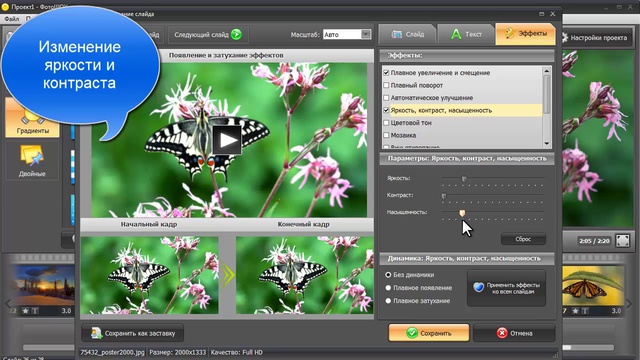Click the effects list scroll down arrow
The width and height of the screenshot is (640, 360).
coord(547,143)
